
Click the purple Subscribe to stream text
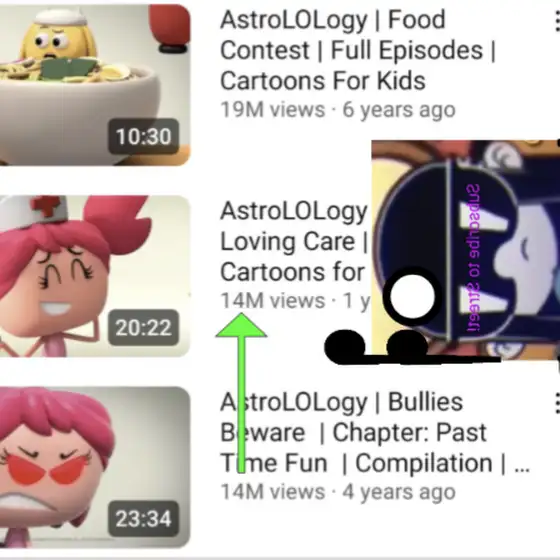point(474,258)
